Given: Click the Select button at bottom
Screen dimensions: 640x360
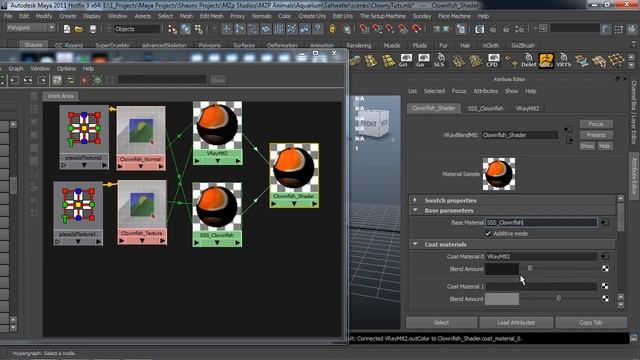Looking at the screenshot, I should point(441,322).
